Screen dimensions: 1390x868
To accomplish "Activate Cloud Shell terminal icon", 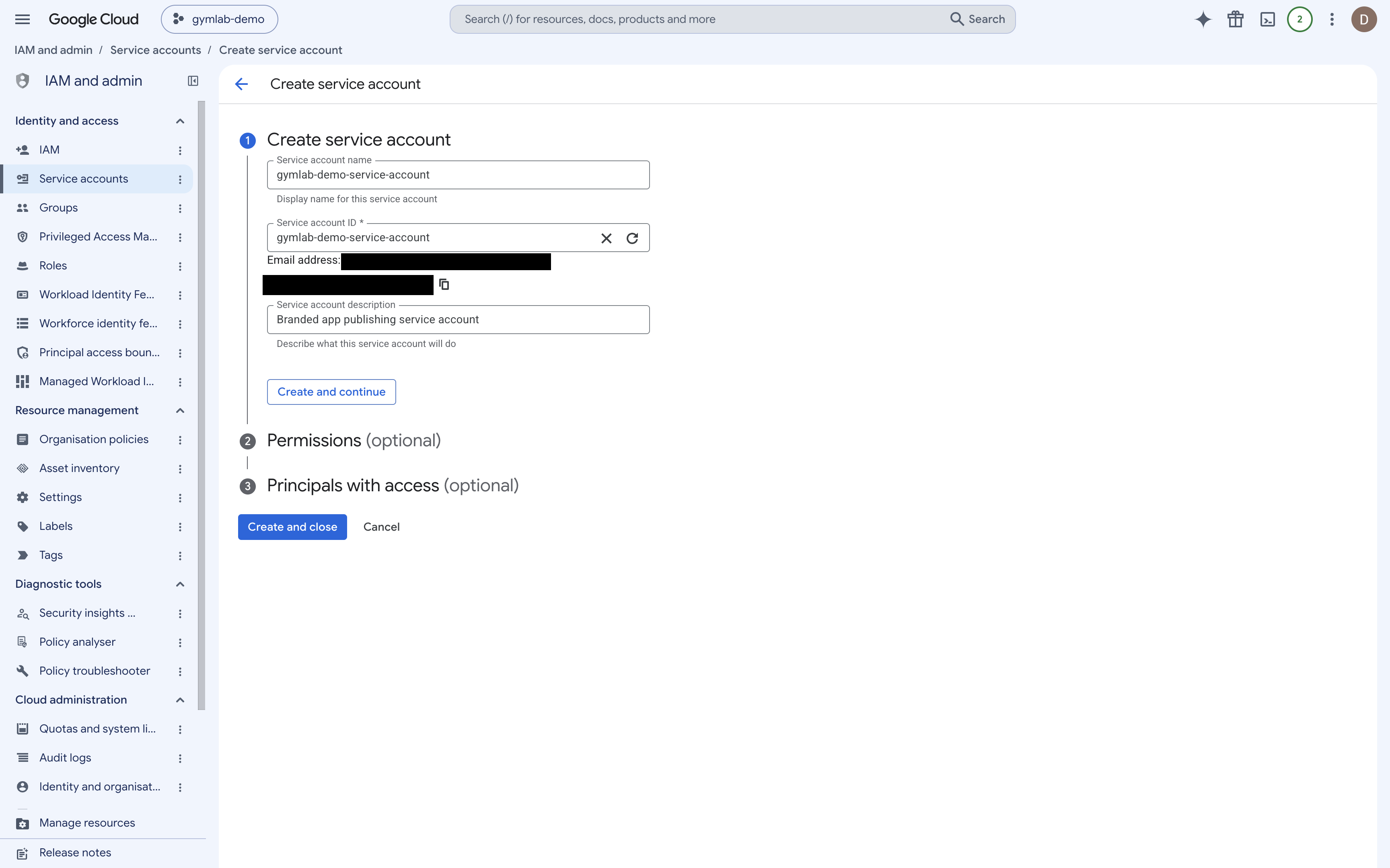I will pos(1267,19).
